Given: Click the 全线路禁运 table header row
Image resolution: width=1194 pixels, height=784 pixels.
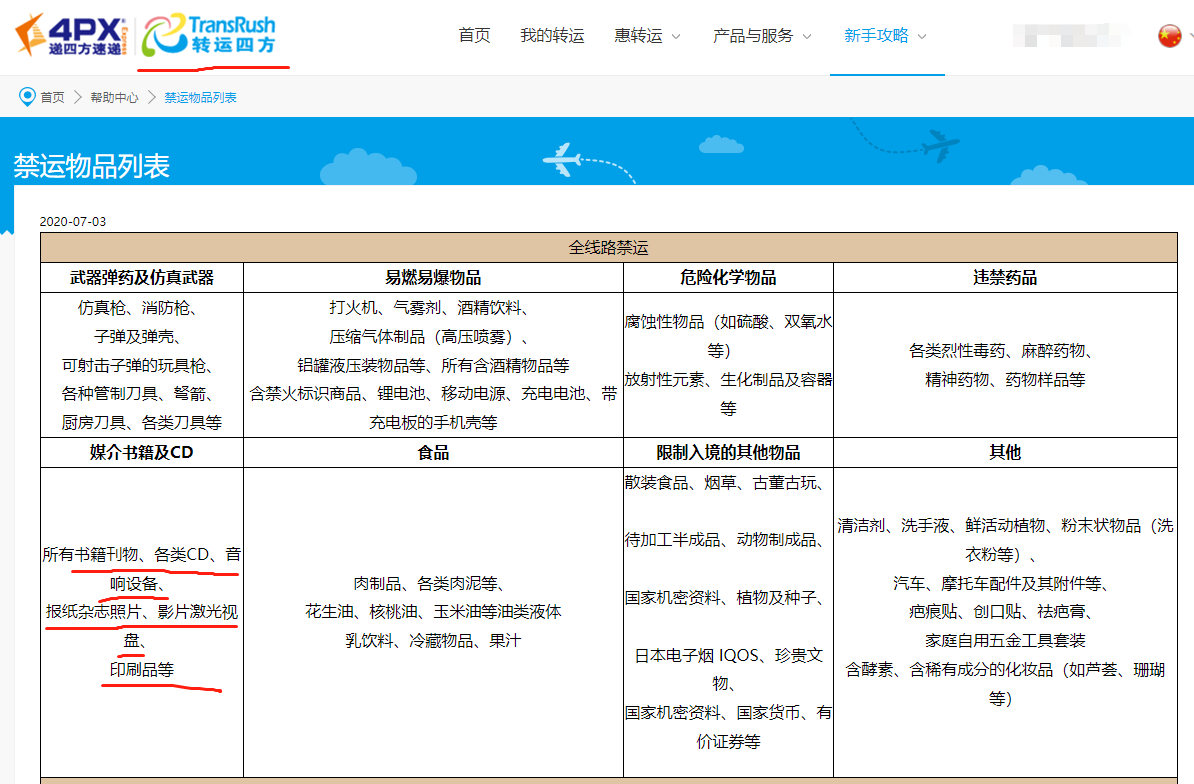Looking at the screenshot, I should (608, 248).
